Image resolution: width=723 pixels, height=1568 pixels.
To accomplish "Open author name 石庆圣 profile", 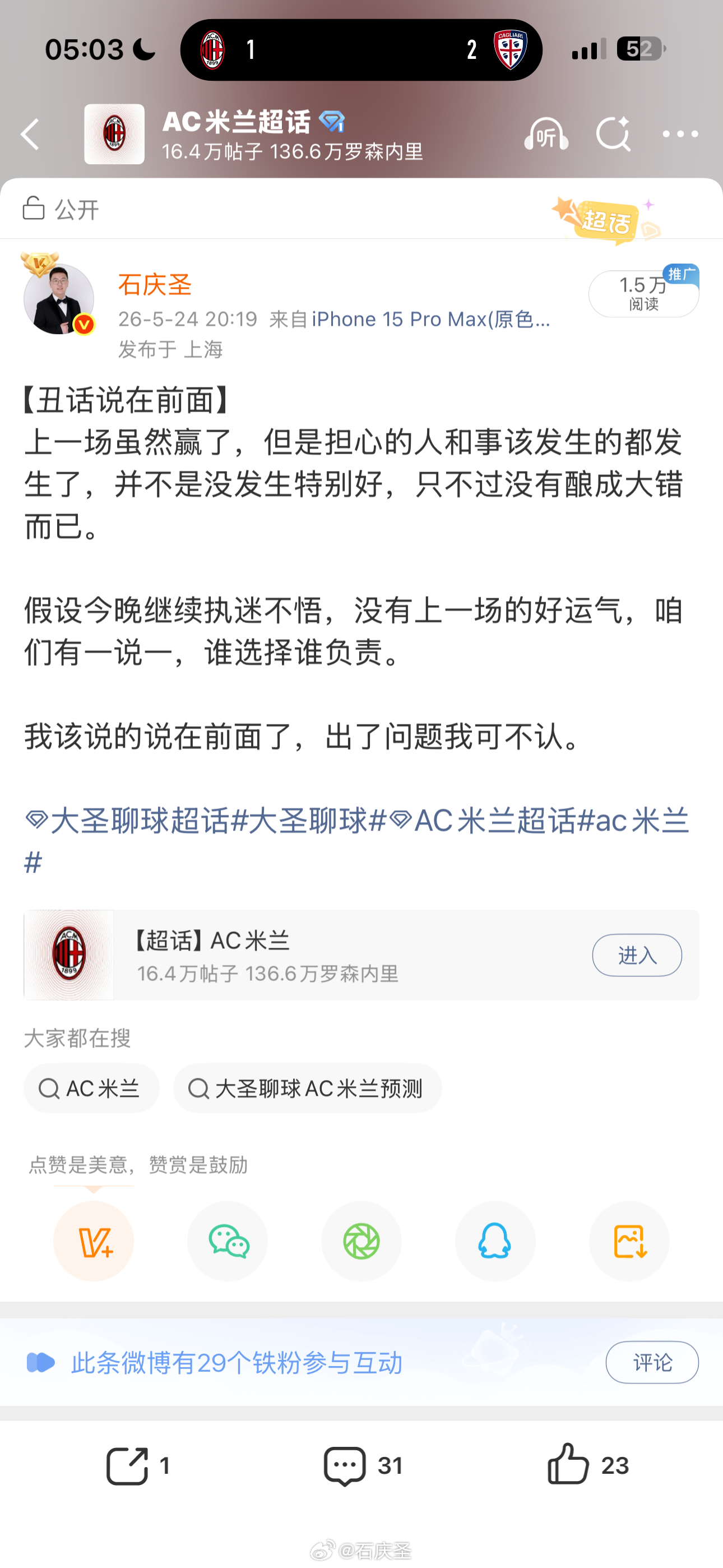I will (155, 285).
